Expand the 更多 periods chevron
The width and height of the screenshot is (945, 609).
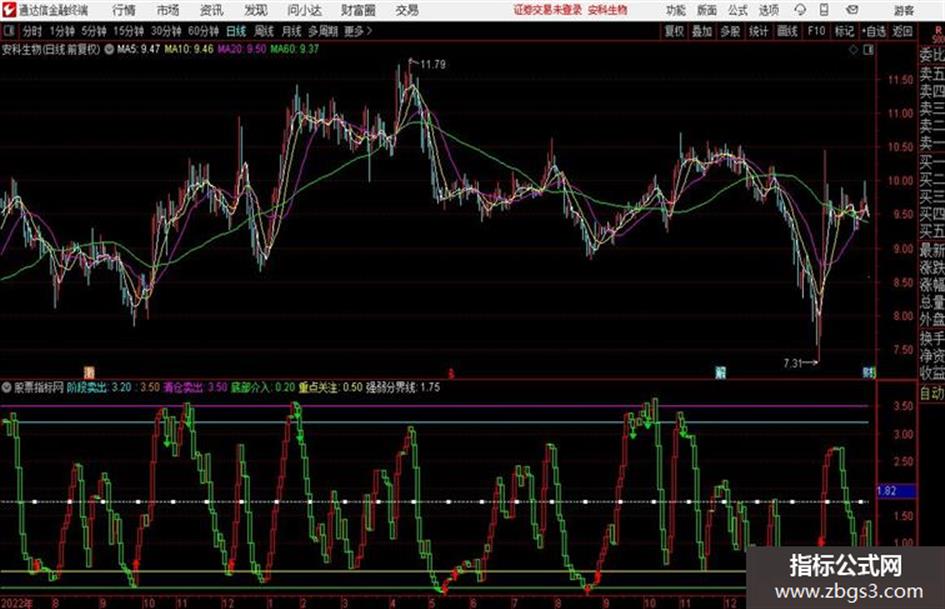click(359, 31)
